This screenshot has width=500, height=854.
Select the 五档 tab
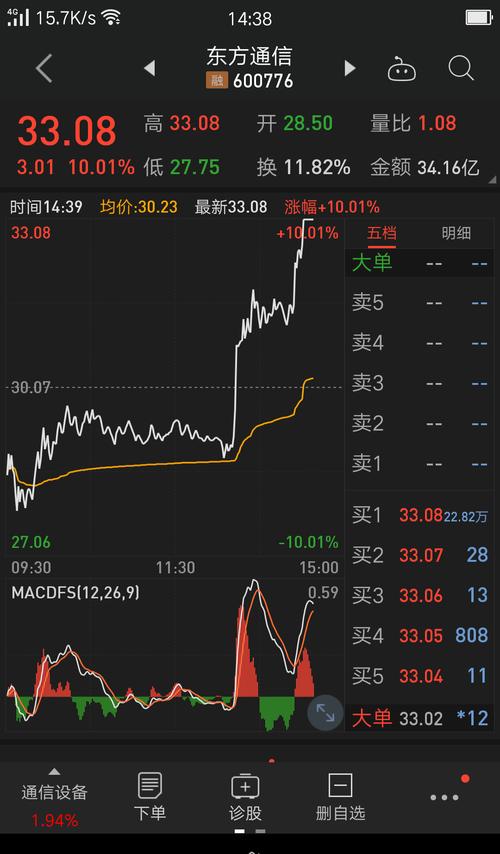point(381,234)
